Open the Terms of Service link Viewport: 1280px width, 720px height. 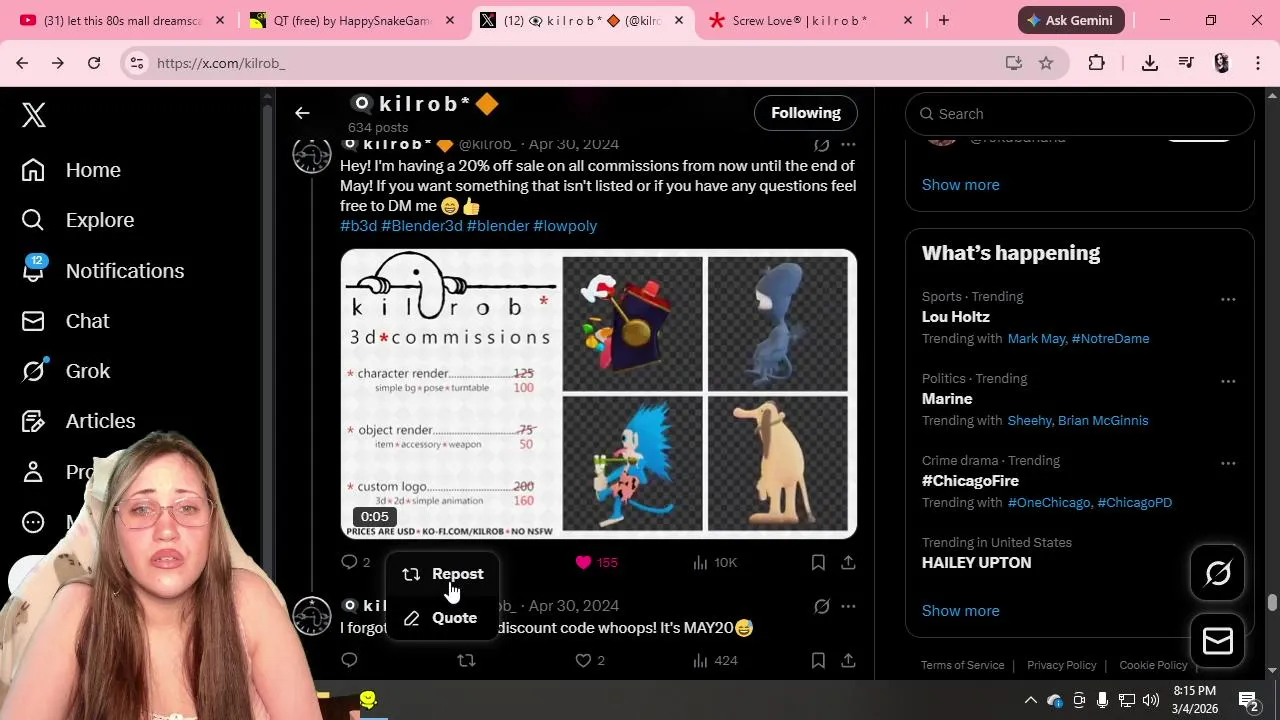(x=962, y=665)
